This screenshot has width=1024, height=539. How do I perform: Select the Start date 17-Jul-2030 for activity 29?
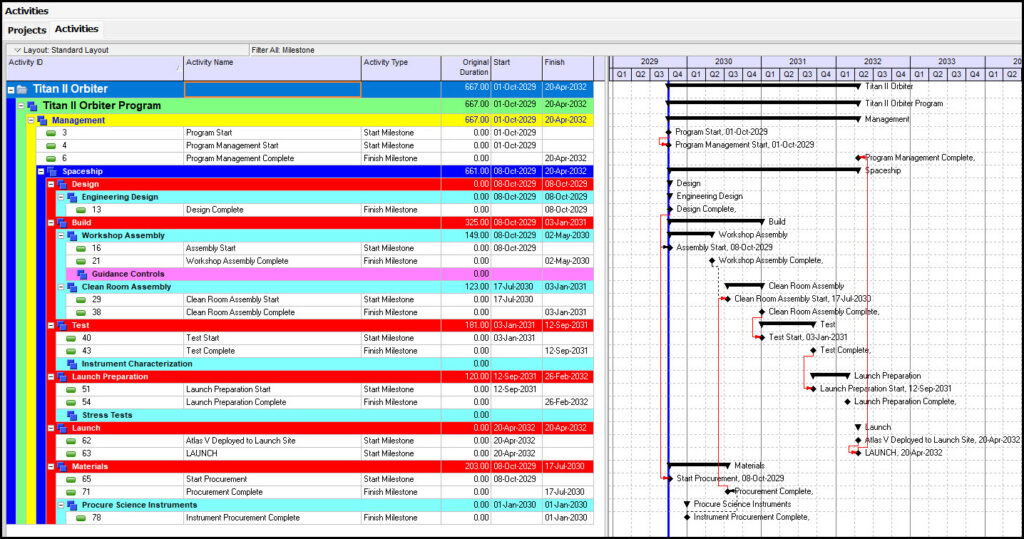pyautogui.click(x=513, y=299)
